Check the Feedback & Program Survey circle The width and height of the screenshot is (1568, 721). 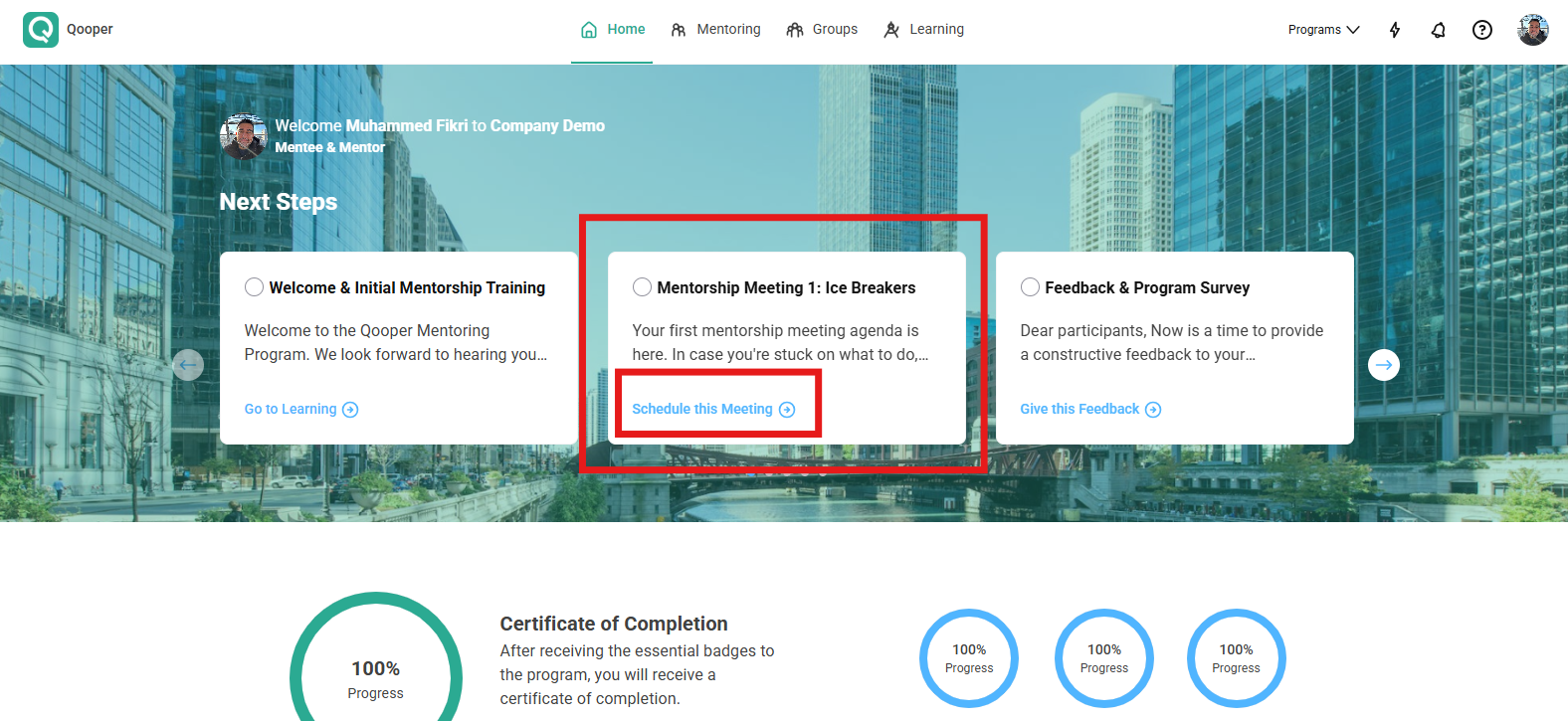tap(1030, 287)
